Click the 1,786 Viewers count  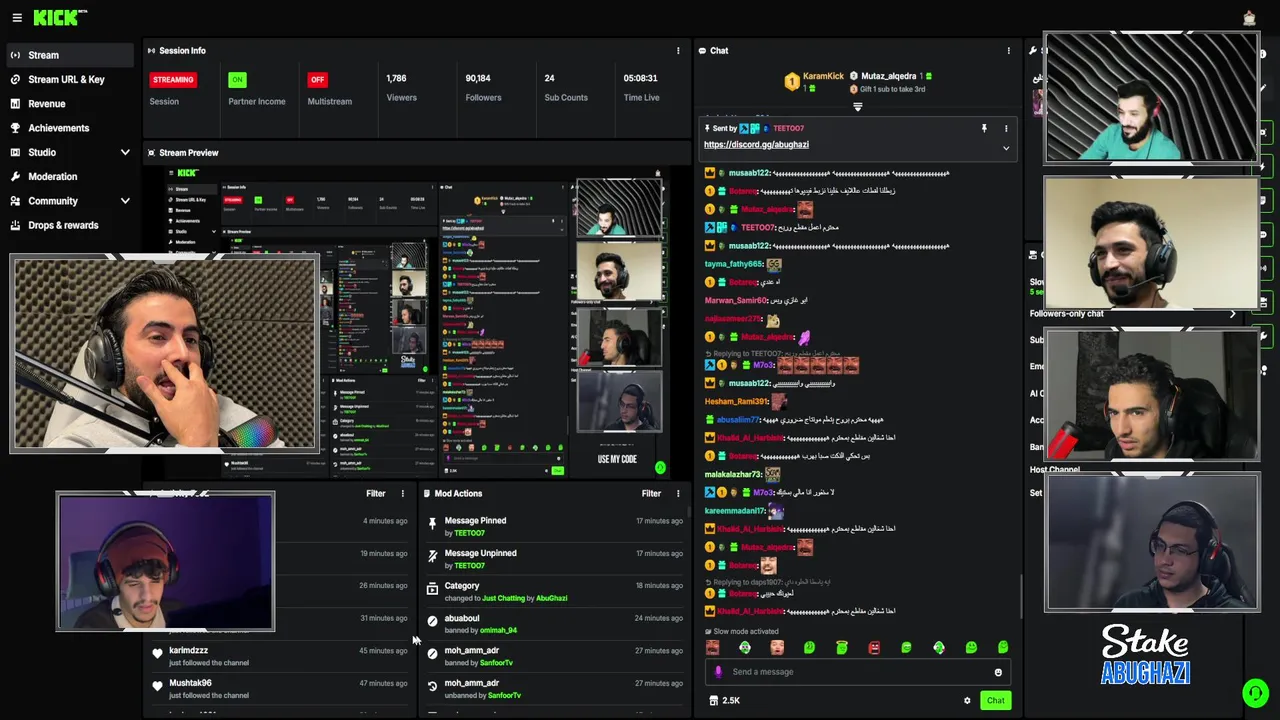[x=396, y=78]
